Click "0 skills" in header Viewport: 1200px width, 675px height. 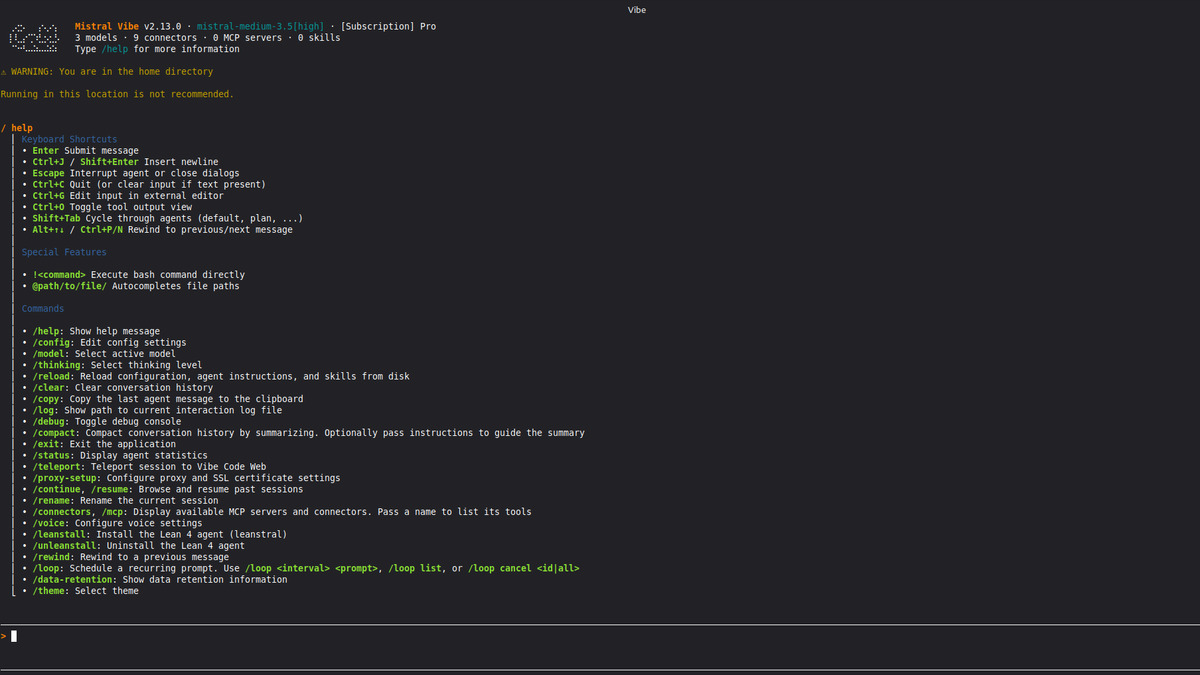320,38
